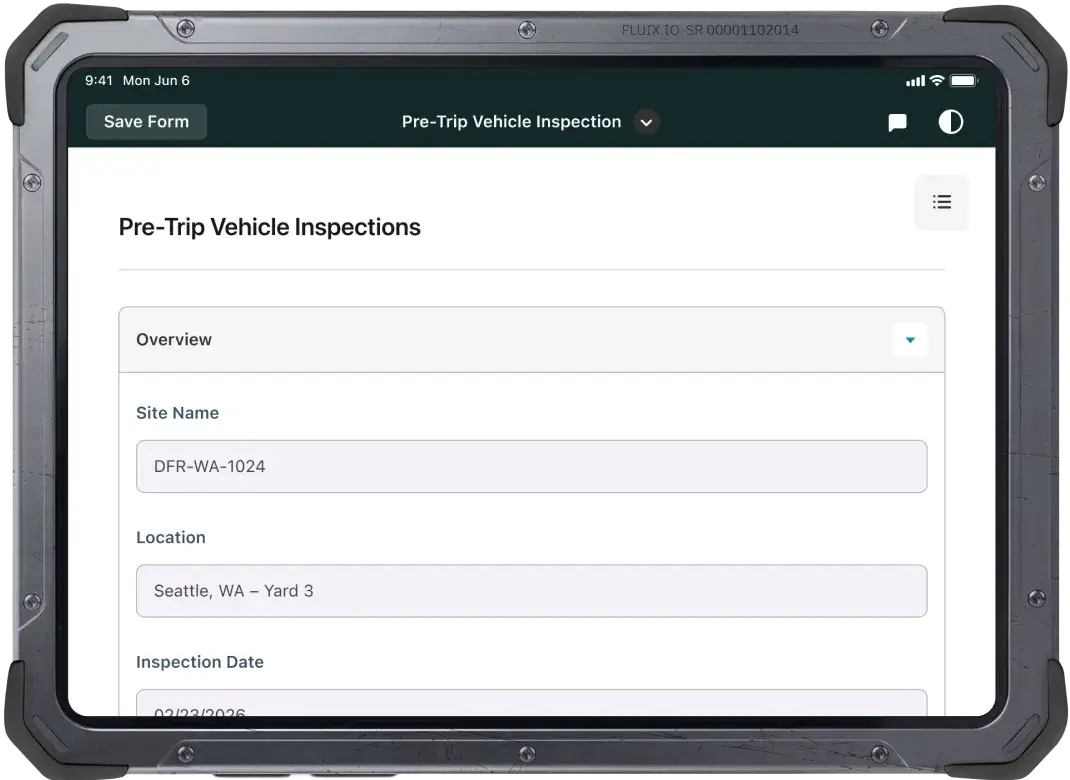Click inside the Site Name field
This screenshot has width=1070, height=780.
pyautogui.click(x=531, y=466)
